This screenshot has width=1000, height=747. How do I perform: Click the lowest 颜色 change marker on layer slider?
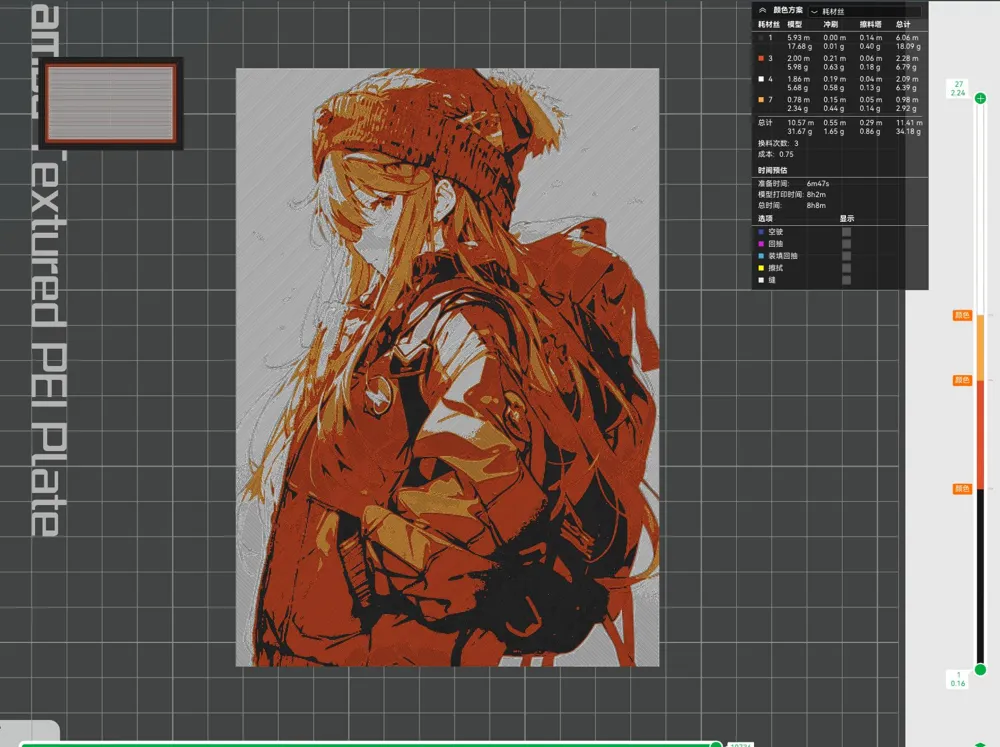[x=962, y=489]
